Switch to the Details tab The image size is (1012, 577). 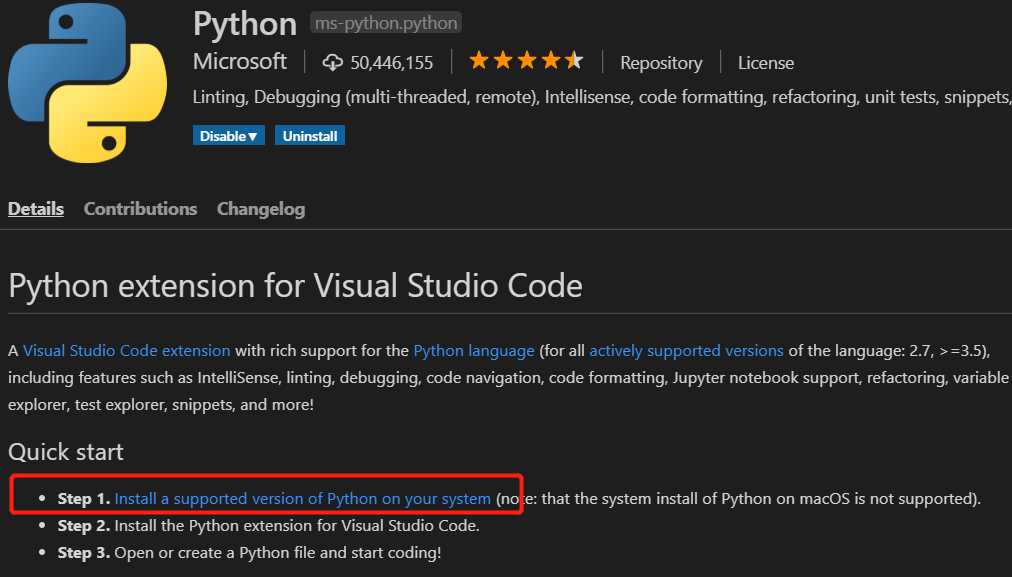(36, 208)
